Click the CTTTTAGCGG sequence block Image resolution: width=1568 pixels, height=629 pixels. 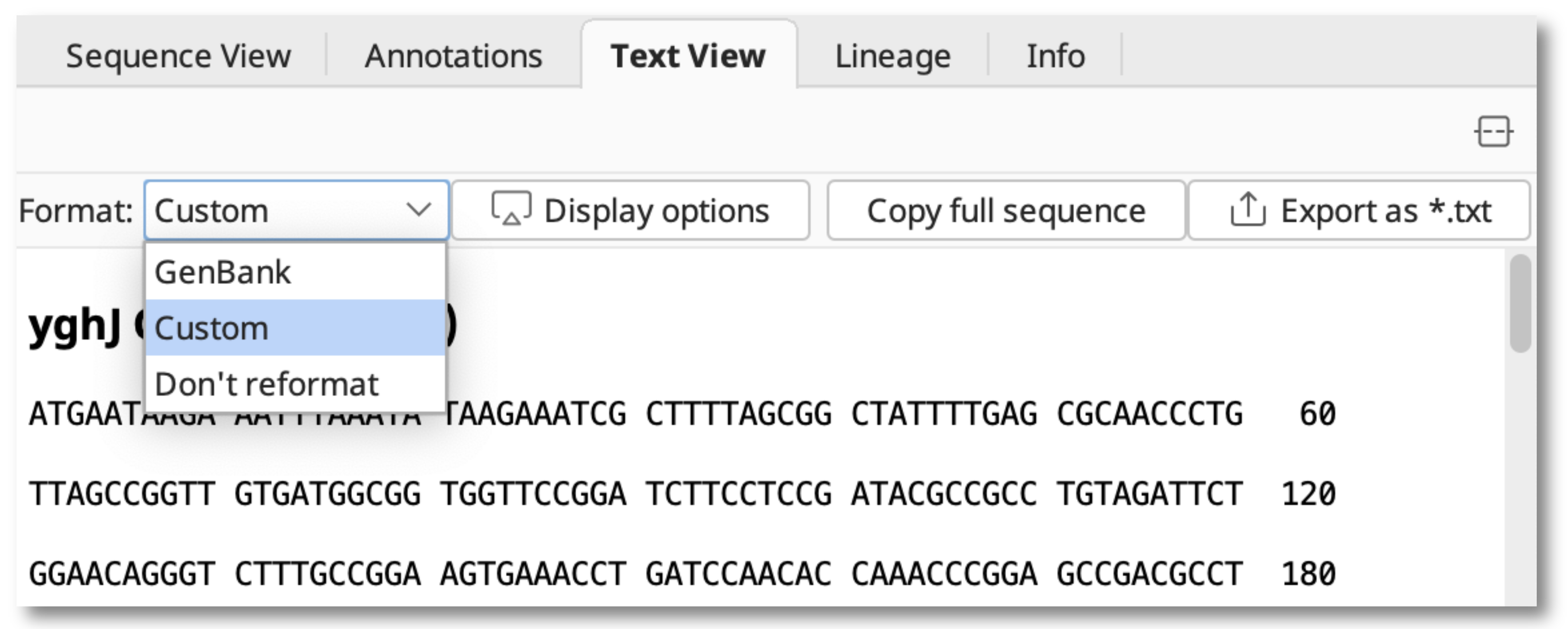738,414
